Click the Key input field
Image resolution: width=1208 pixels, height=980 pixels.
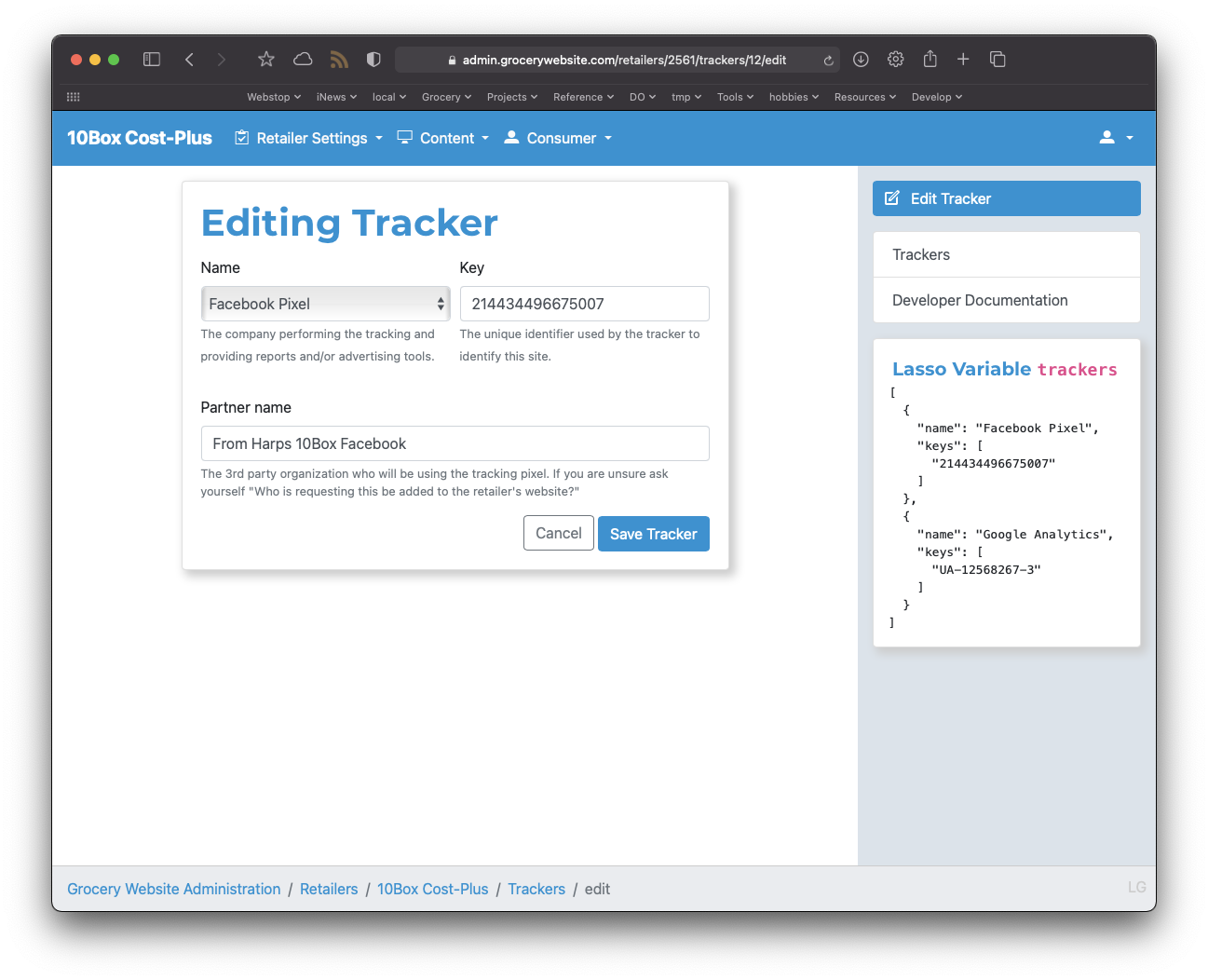[x=584, y=304]
